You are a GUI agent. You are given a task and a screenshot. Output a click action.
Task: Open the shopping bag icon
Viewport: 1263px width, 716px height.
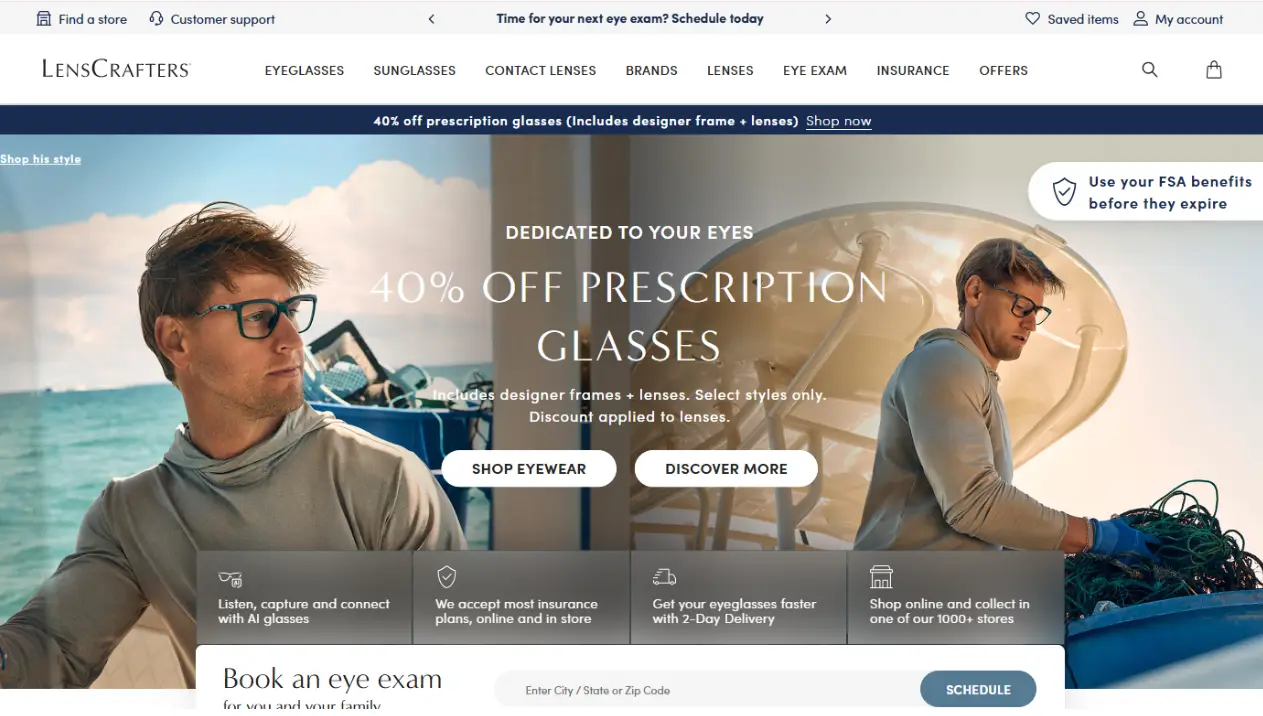click(x=1214, y=70)
